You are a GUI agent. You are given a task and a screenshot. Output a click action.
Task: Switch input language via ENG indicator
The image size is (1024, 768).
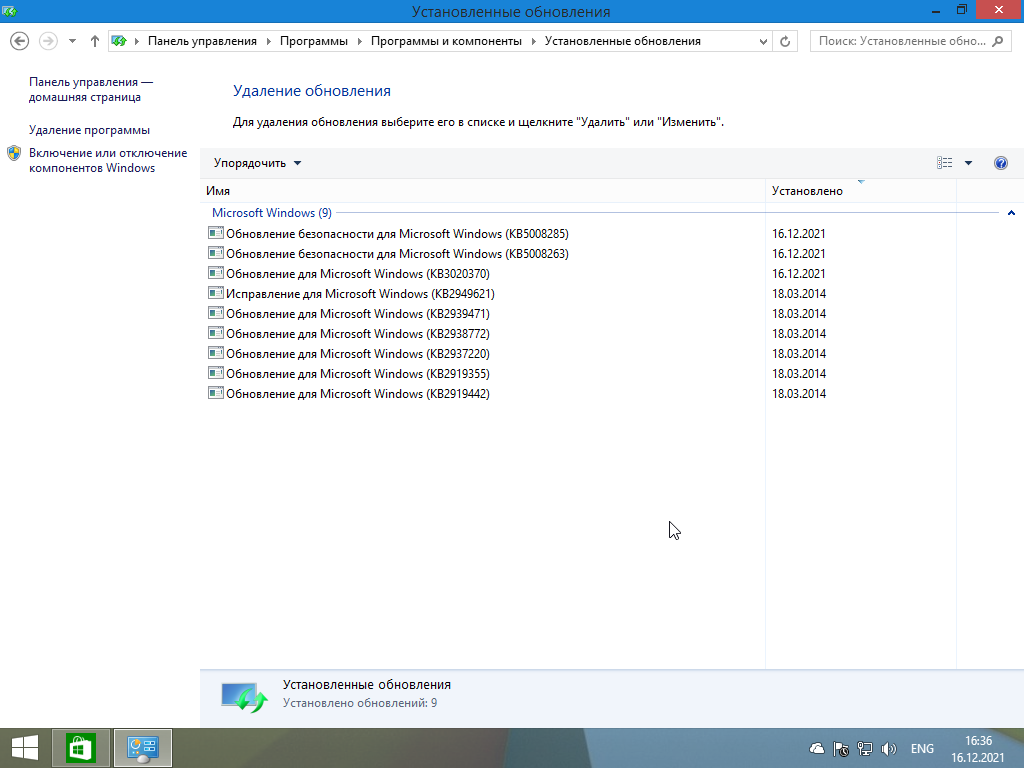[922, 749]
